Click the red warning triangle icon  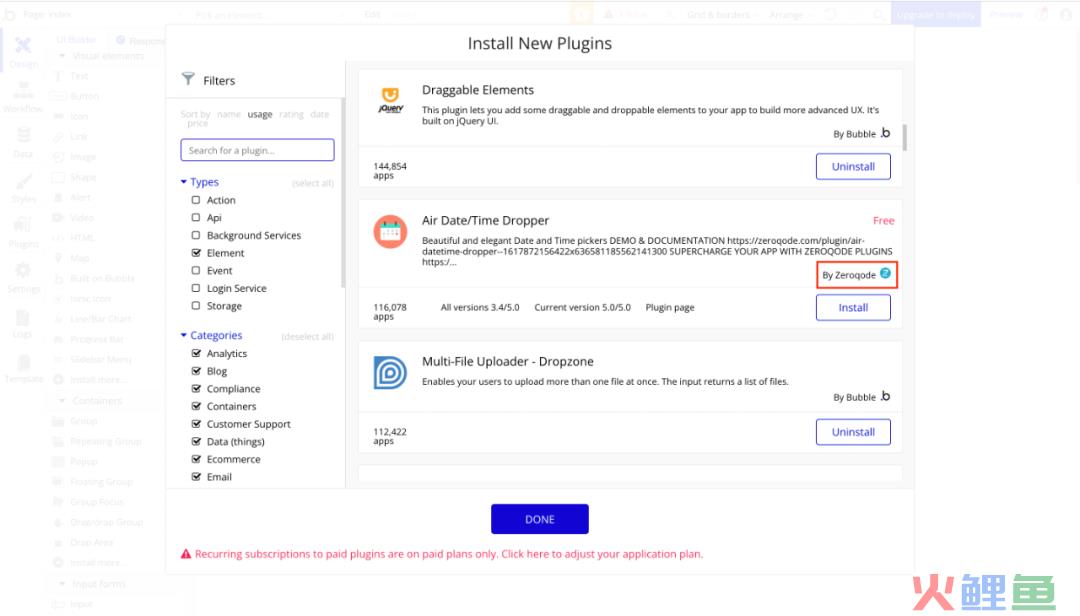186,554
